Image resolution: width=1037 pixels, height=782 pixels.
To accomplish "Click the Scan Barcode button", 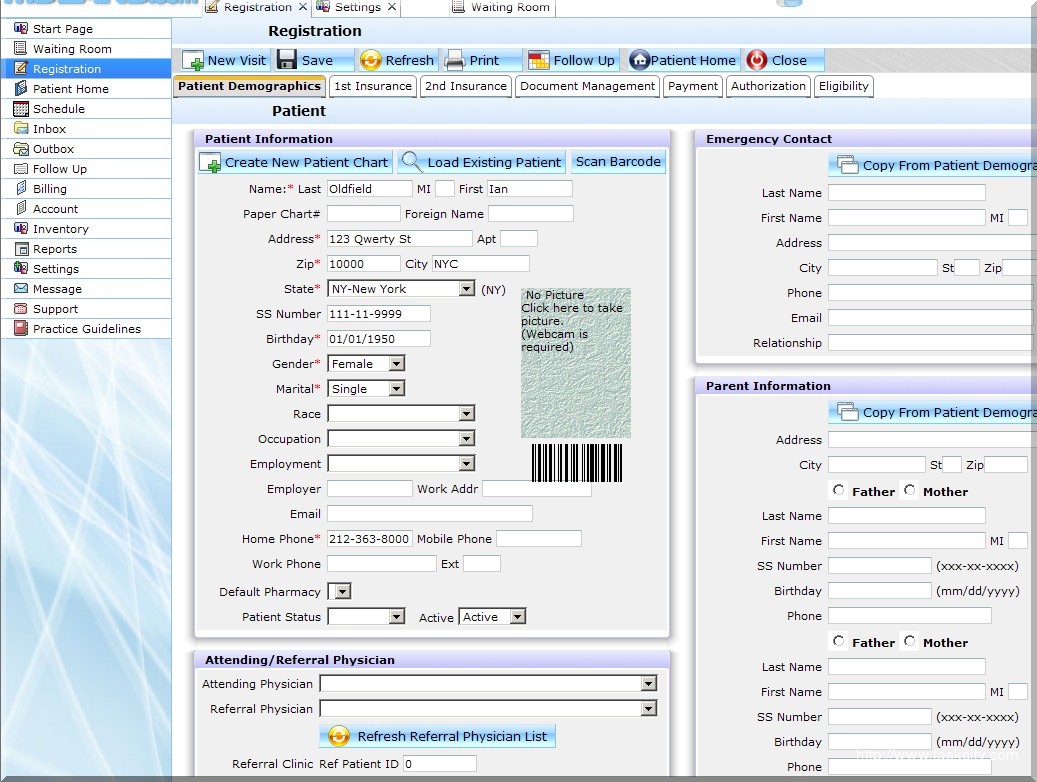I will point(618,162).
